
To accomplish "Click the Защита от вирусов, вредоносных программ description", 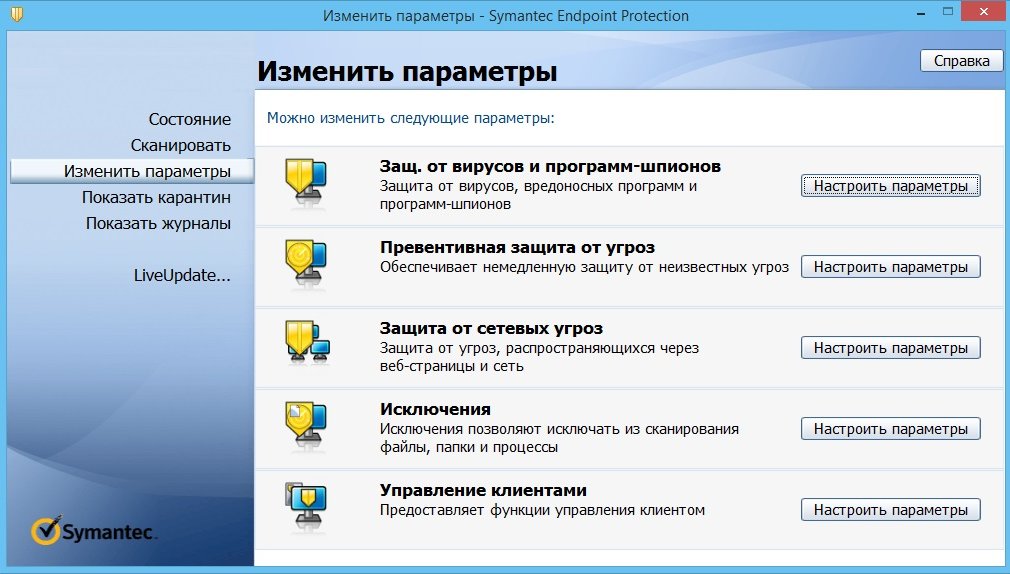I will (538, 195).
